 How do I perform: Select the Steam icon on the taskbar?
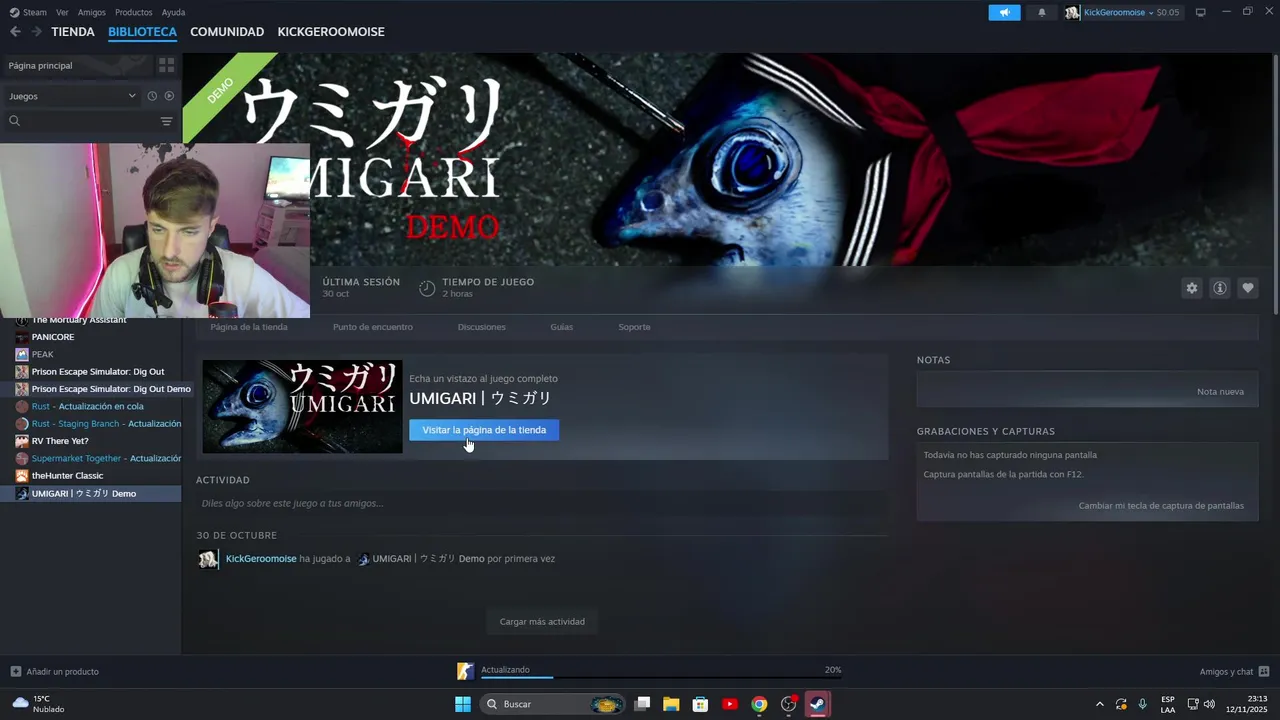817,704
